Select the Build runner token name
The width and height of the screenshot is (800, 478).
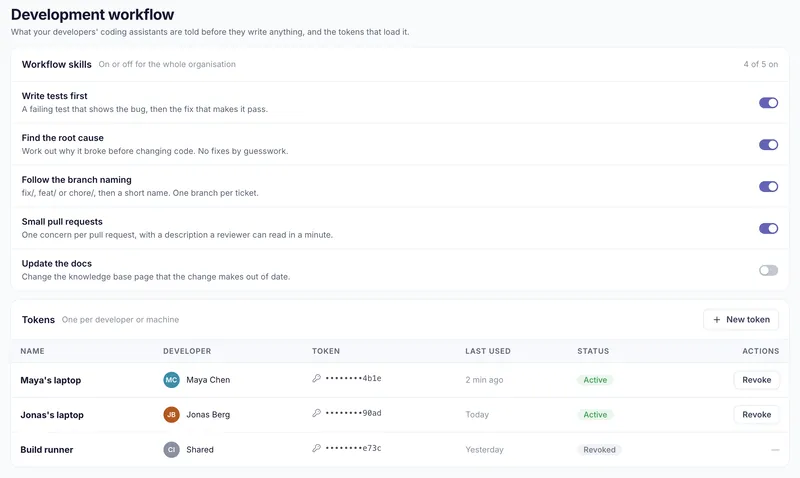pyautogui.click(x=47, y=449)
